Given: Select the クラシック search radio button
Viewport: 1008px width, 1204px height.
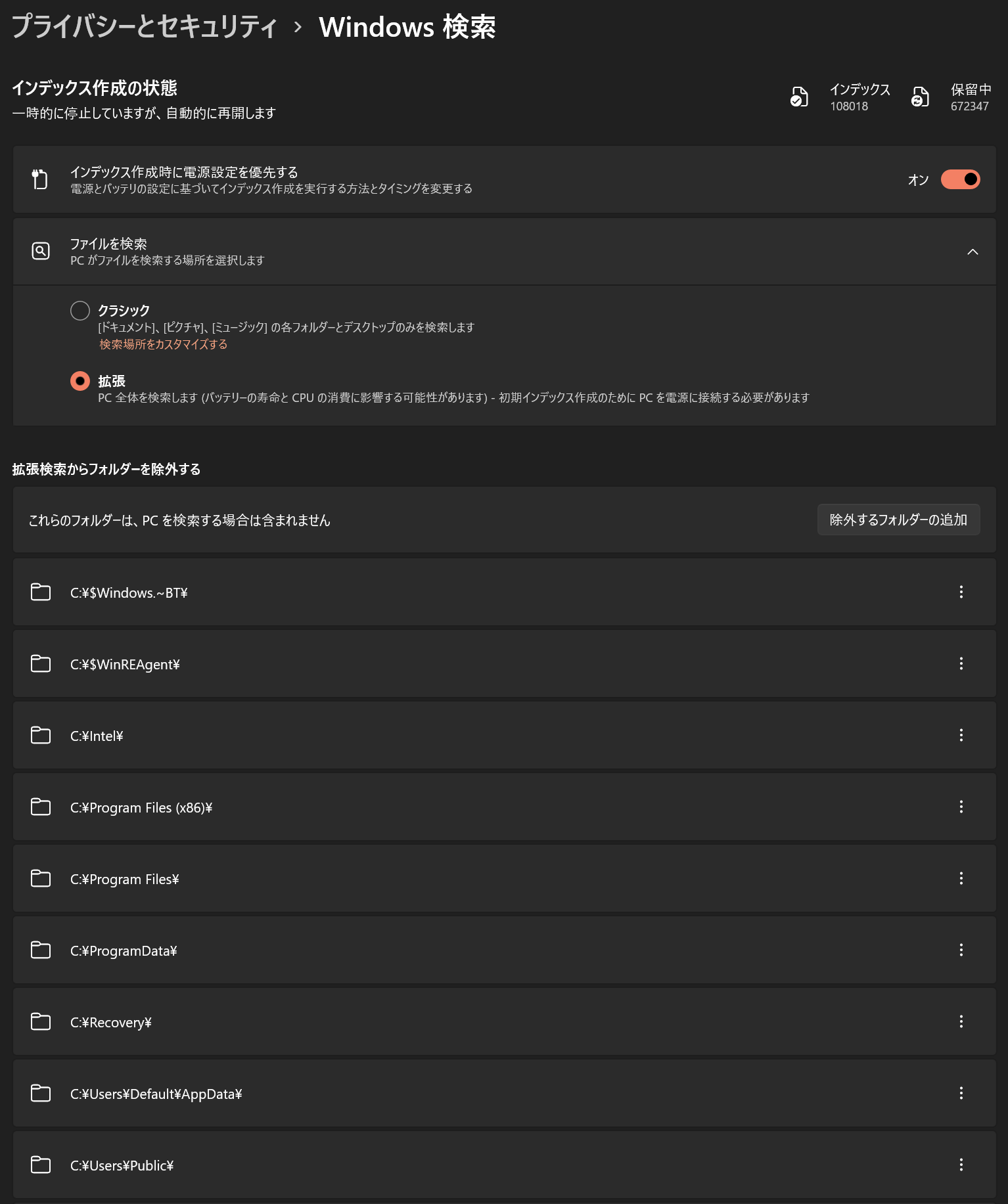Looking at the screenshot, I should pyautogui.click(x=80, y=310).
